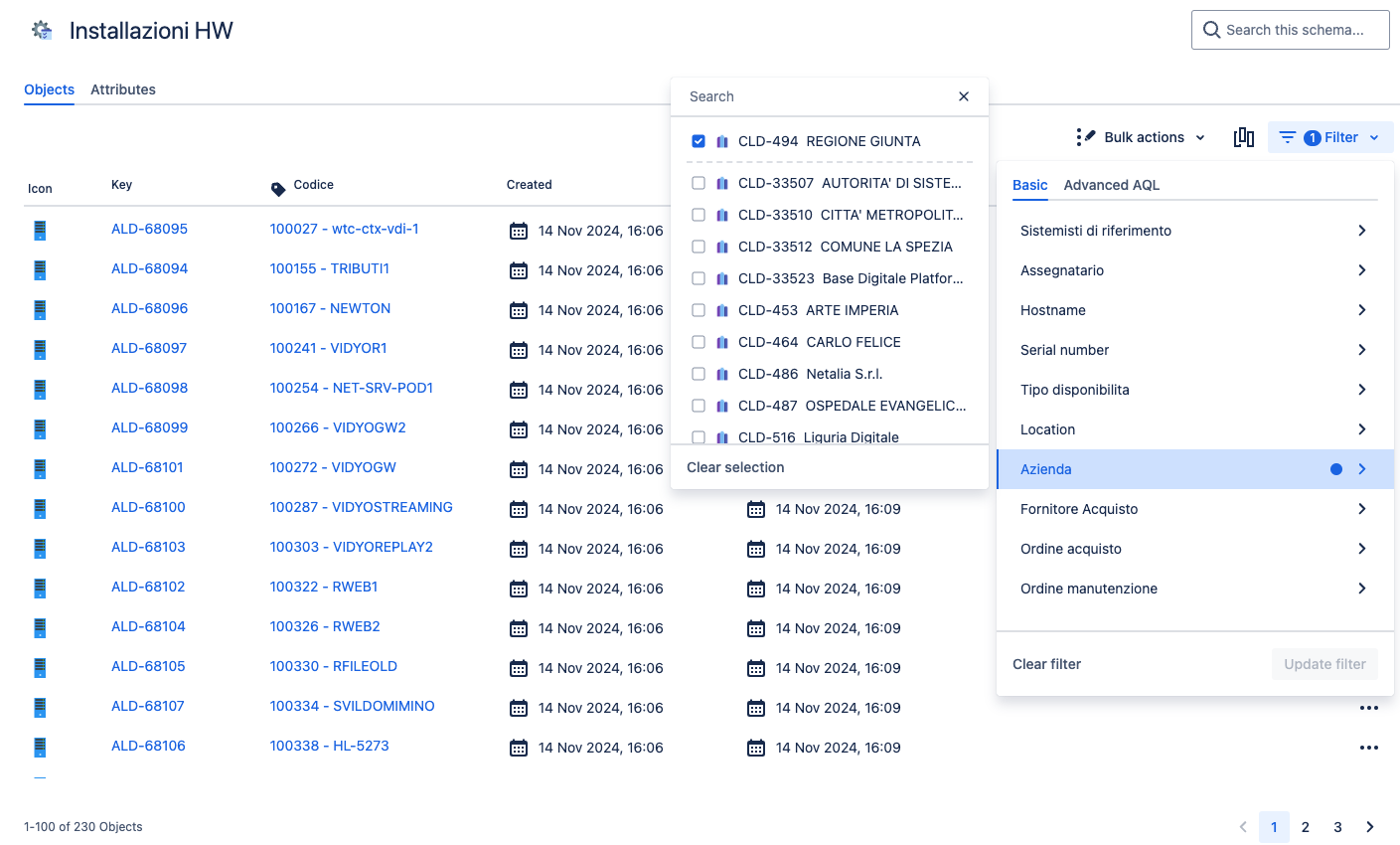Screen dimensions: 1400x845
Task: Check CLD-33510 CITTA' METROPOLIT... option
Action: point(699,215)
